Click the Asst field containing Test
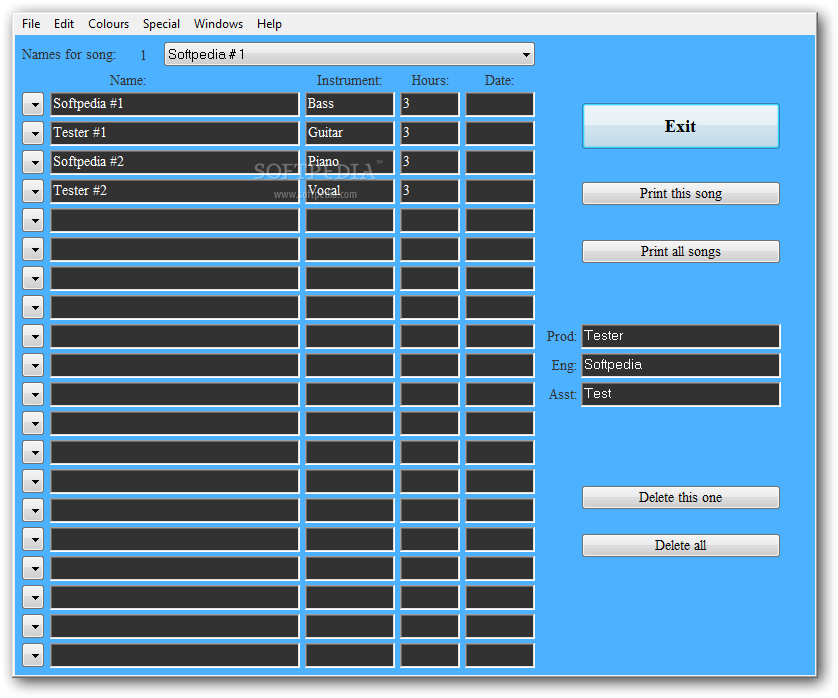The height and width of the screenshot is (698, 838). (680, 394)
